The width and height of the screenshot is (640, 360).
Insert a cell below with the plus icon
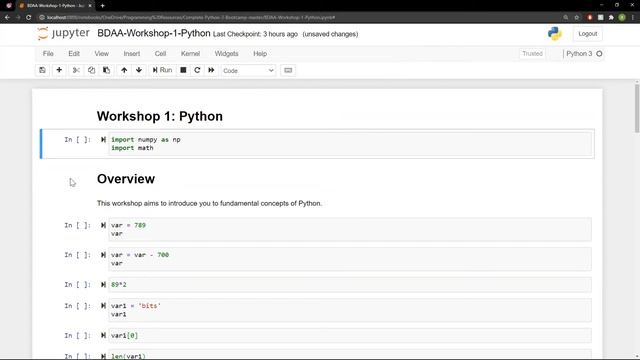(x=59, y=70)
